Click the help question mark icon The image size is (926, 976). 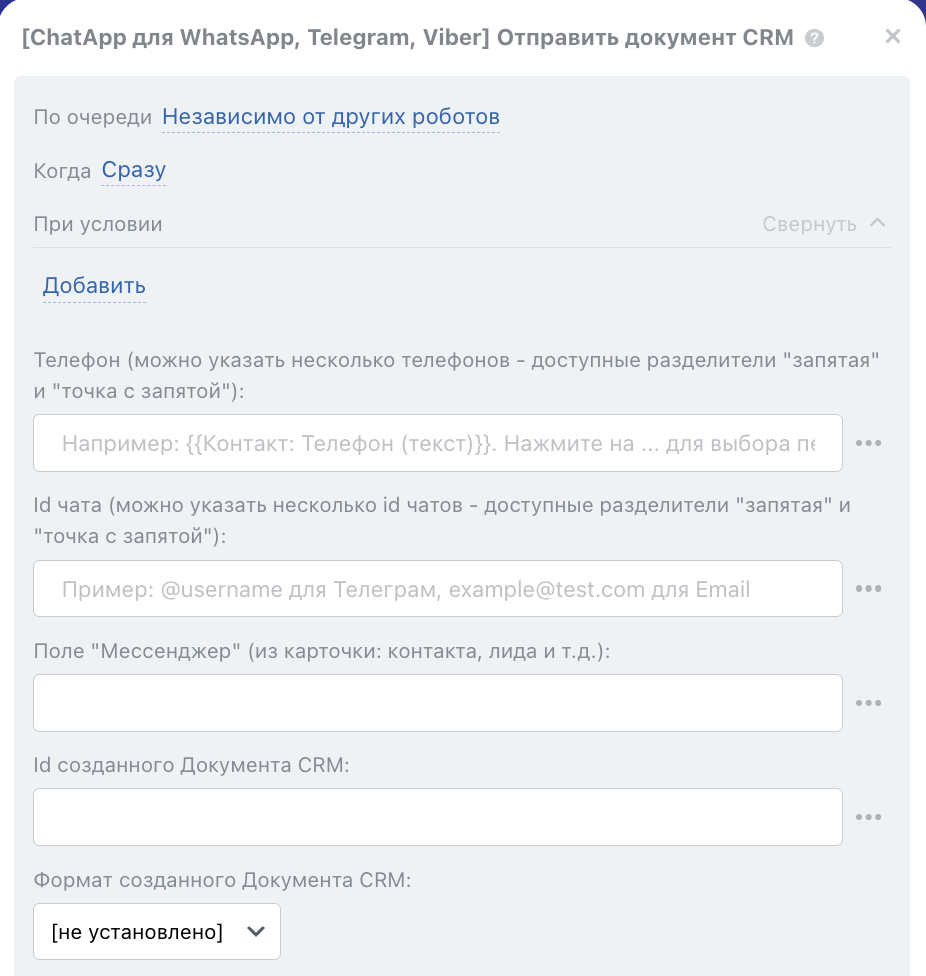click(815, 39)
